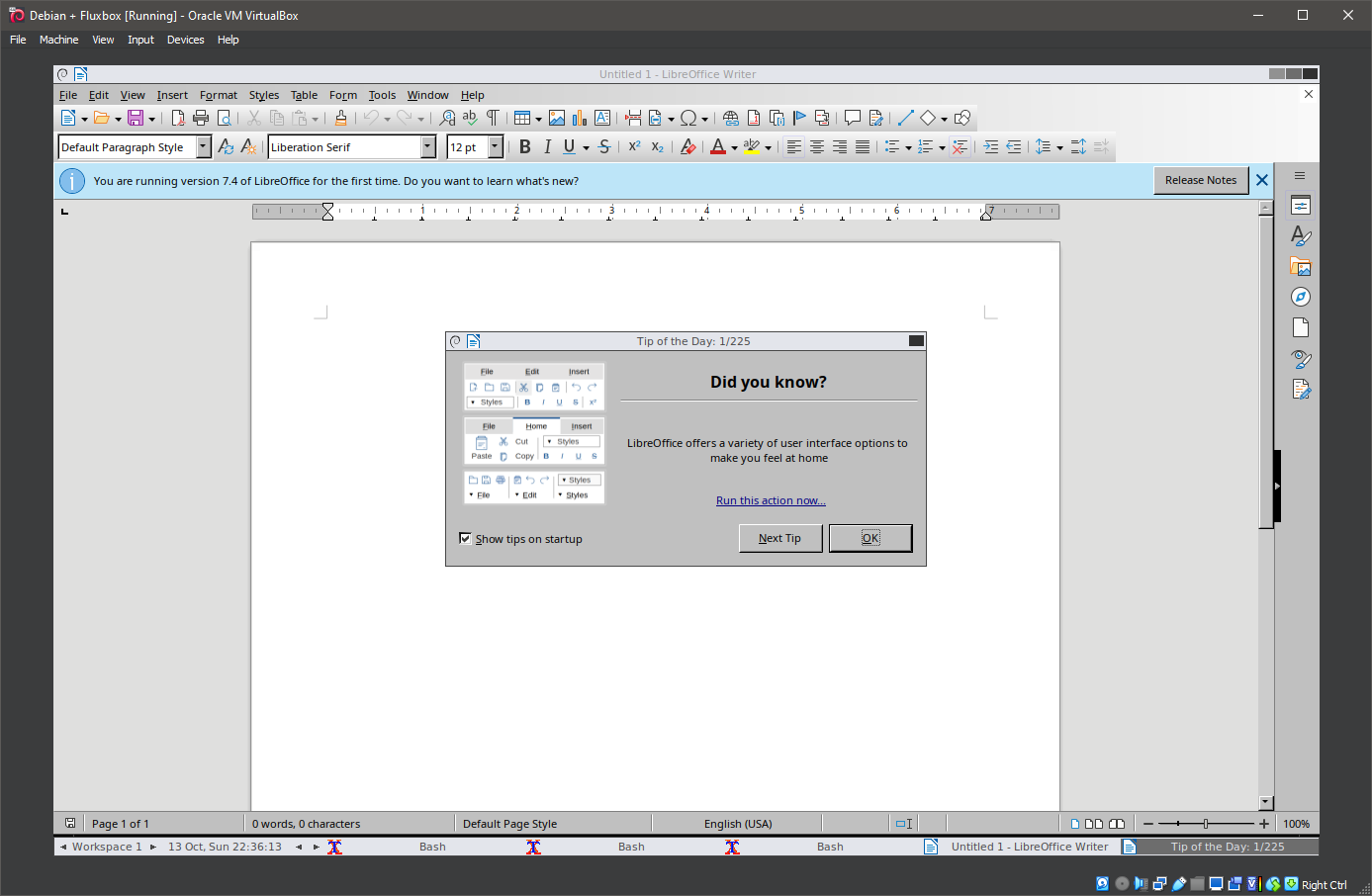
Task: Open the Liberation Serif font name dropdown
Action: coord(428,147)
